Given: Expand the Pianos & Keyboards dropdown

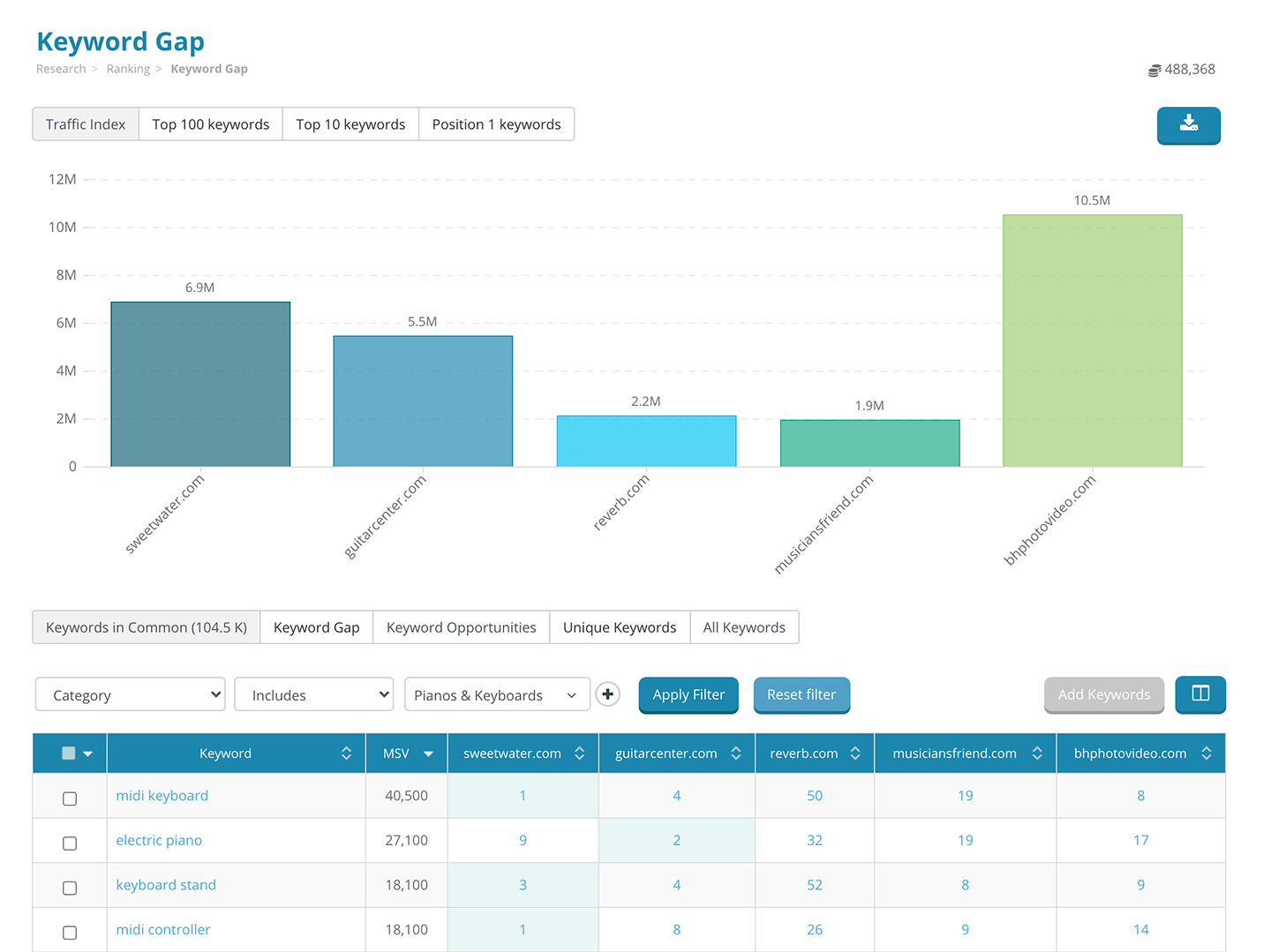Looking at the screenshot, I should click(496, 694).
